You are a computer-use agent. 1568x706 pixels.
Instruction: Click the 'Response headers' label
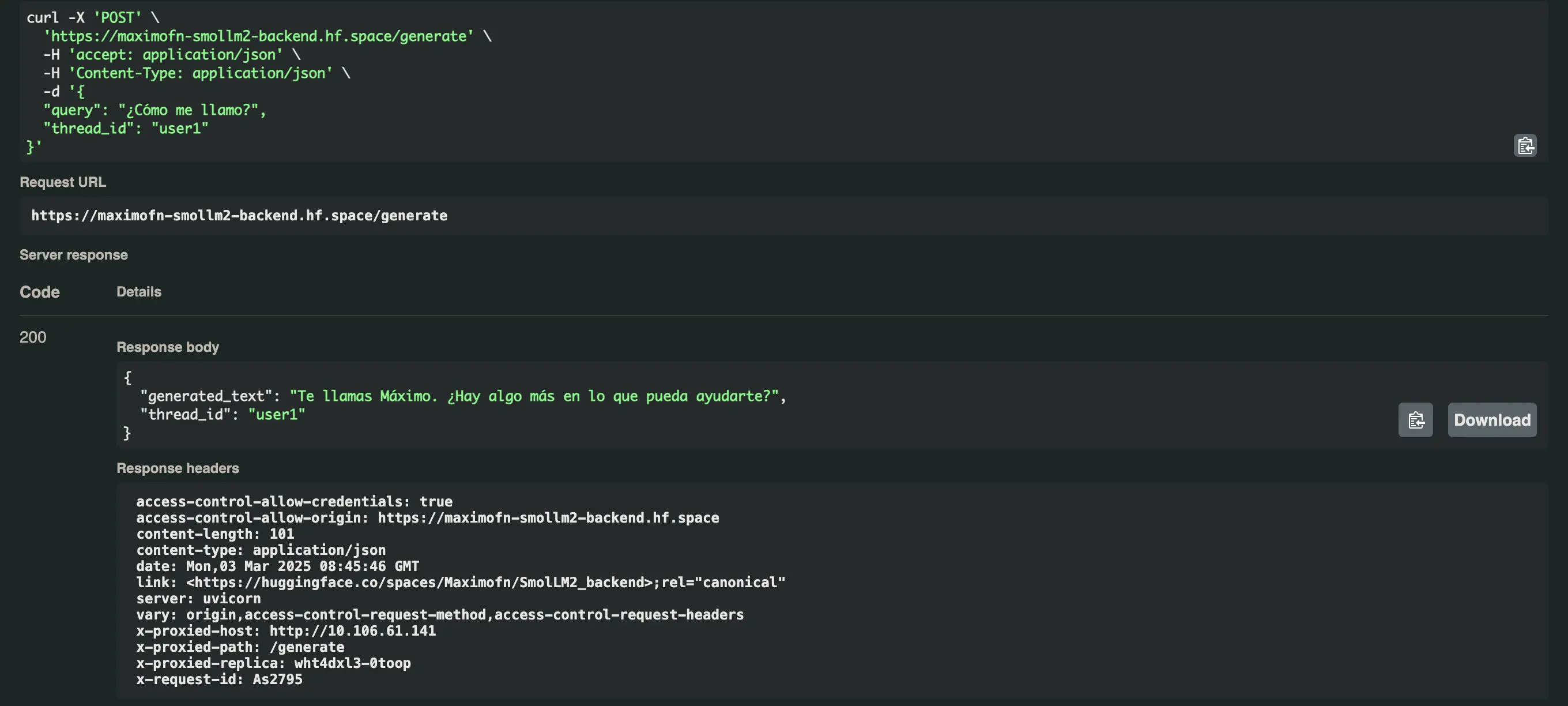click(178, 468)
